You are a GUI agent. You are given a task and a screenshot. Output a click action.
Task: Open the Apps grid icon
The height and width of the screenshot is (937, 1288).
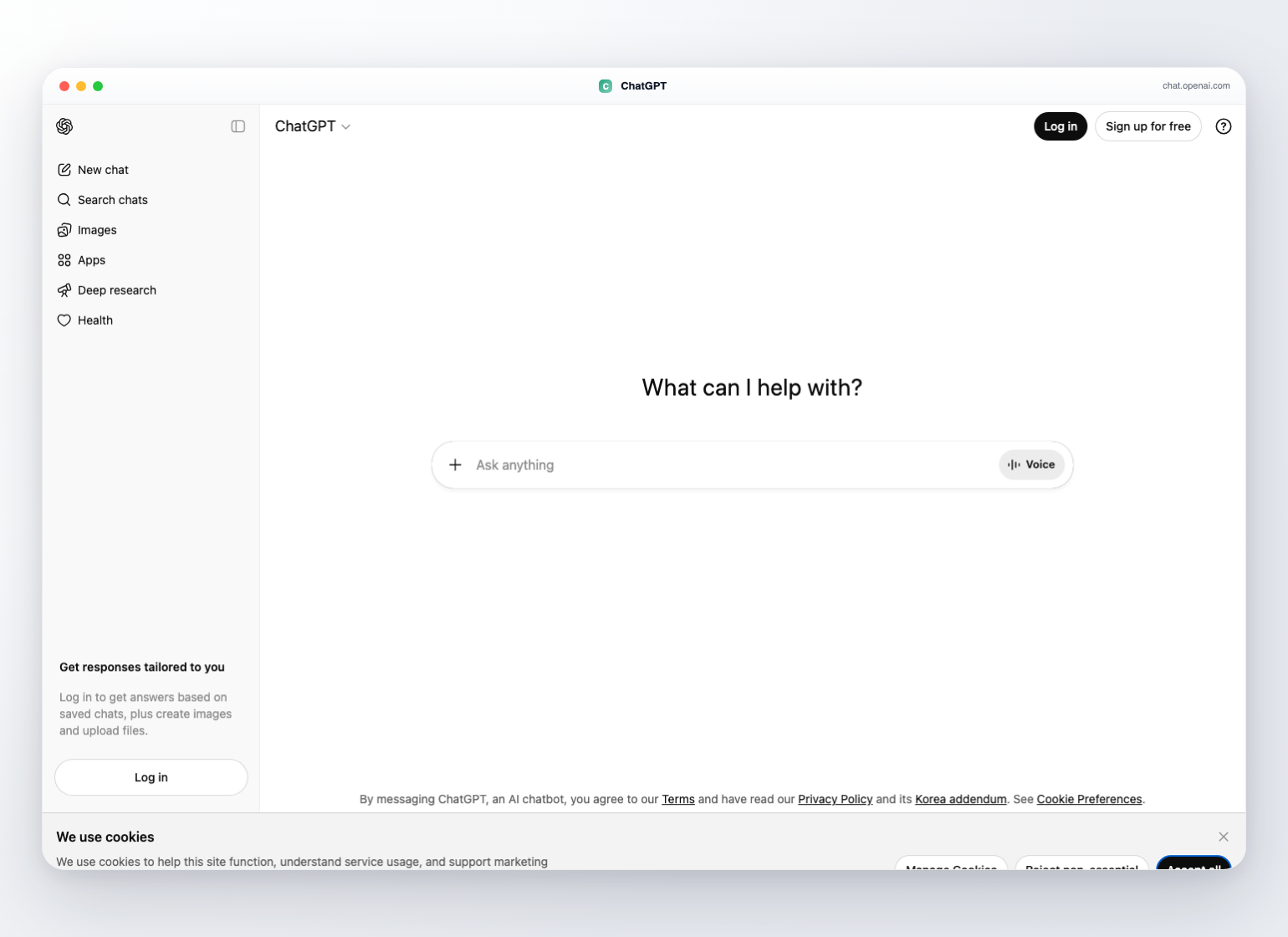pyautogui.click(x=64, y=260)
